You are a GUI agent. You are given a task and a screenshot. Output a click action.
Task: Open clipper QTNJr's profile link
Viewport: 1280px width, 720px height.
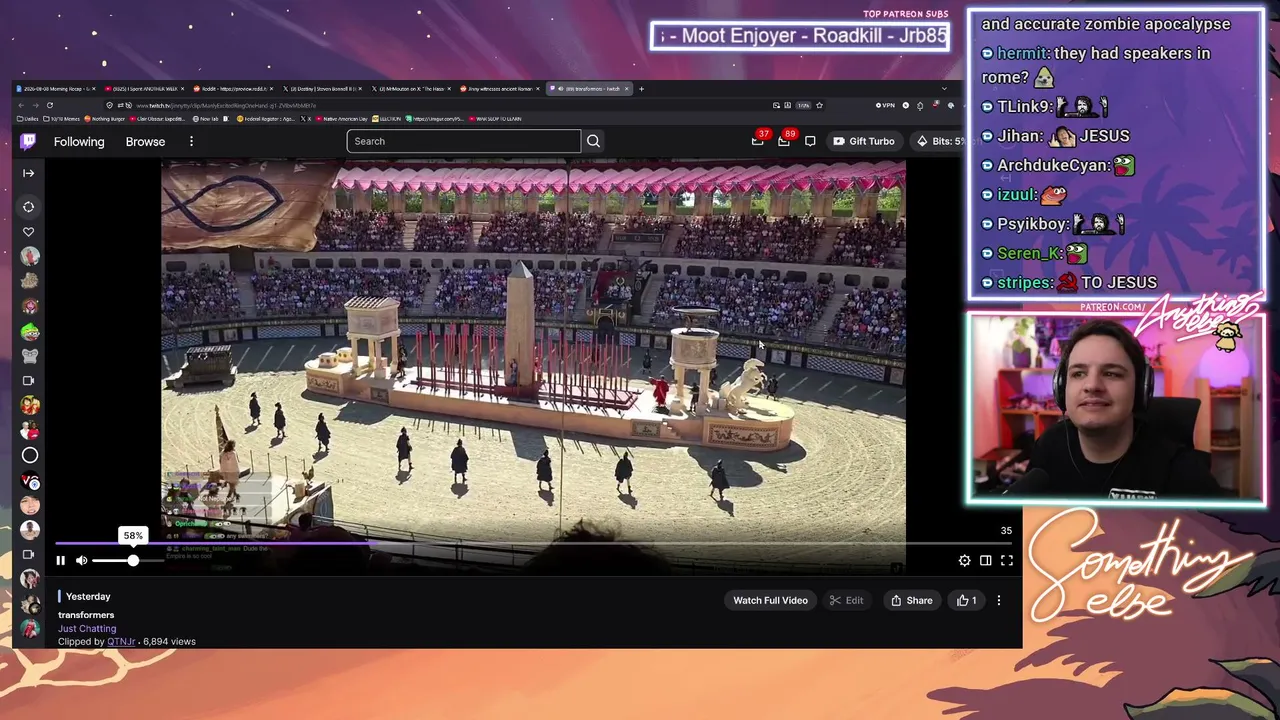[121, 641]
